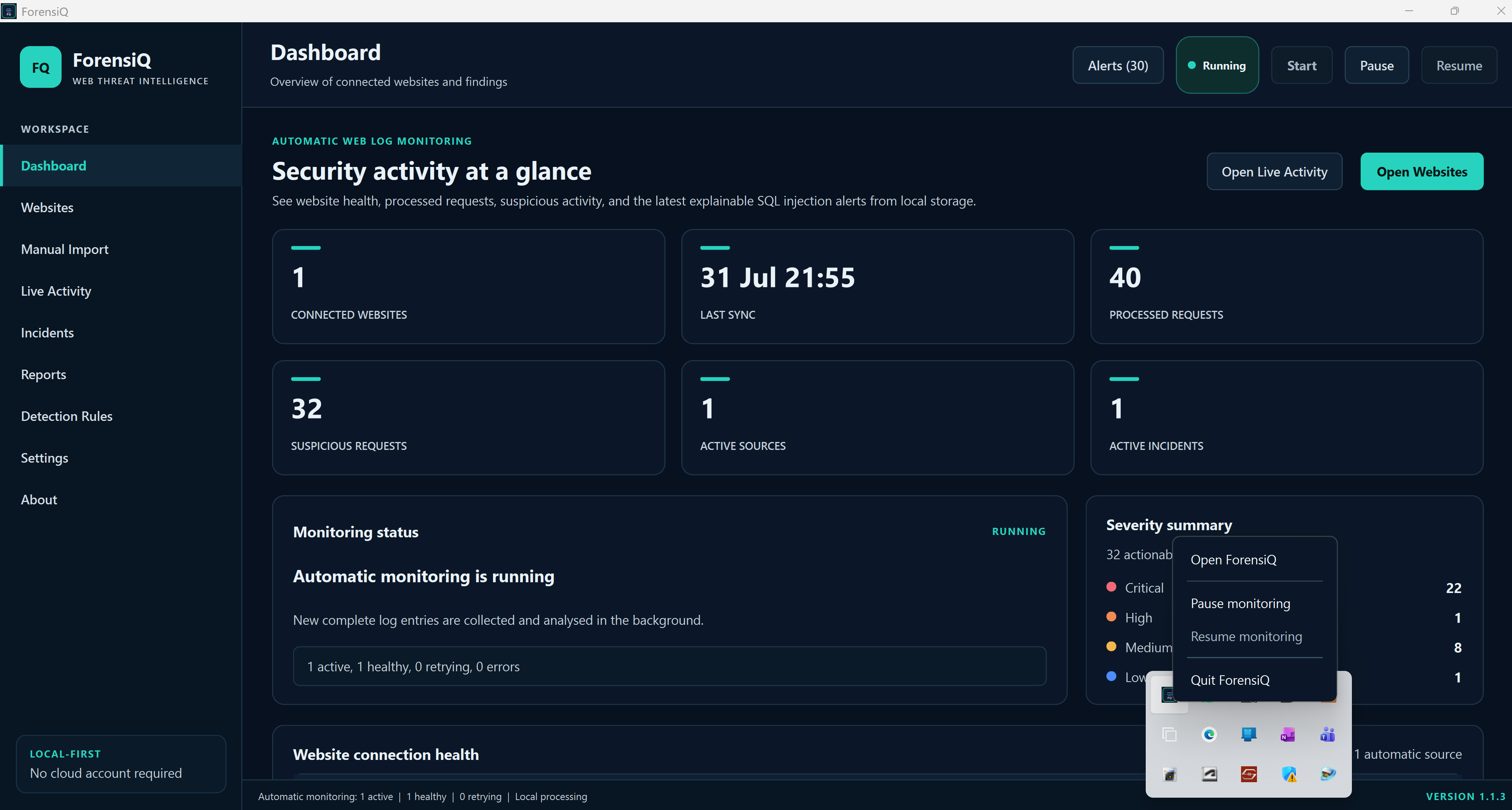Click the Connected Websites card
Viewport: 1512px width, 810px height.
click(468, 286)
